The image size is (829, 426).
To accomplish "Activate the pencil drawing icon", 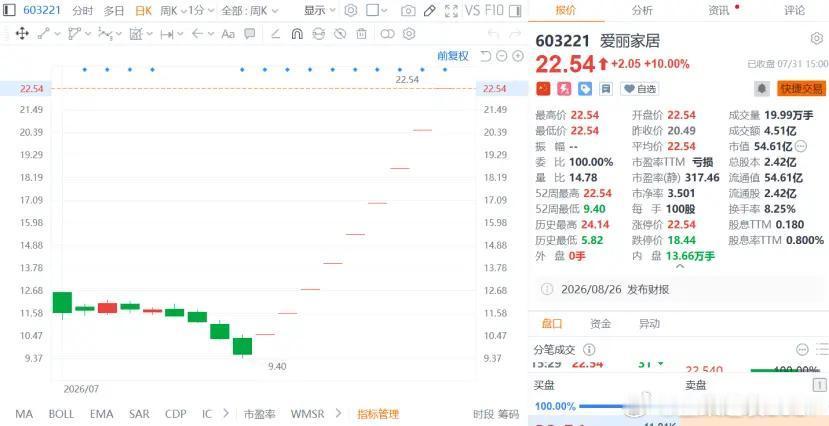I will click(x=430, y=11).
